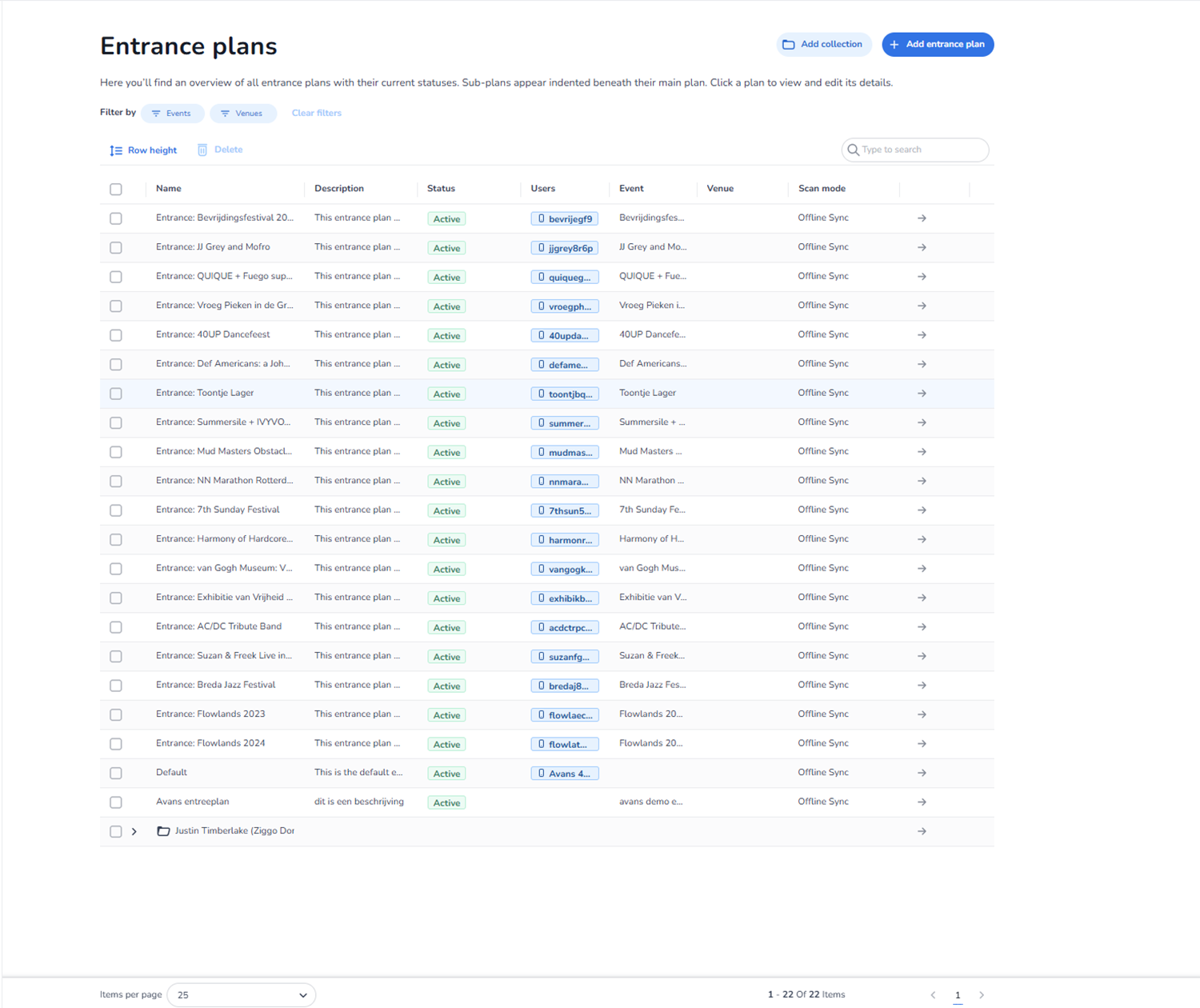Go to next page arrow
Screen dimensions: 1200x1008
pyautogui.click(x=982, y=995)
